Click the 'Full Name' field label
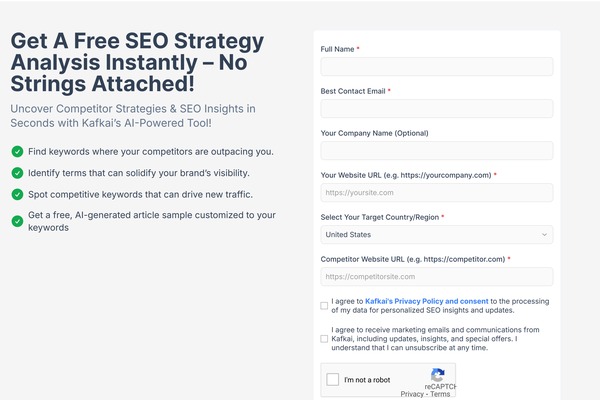Screen dimensions: 600x400 pos(337,49)
